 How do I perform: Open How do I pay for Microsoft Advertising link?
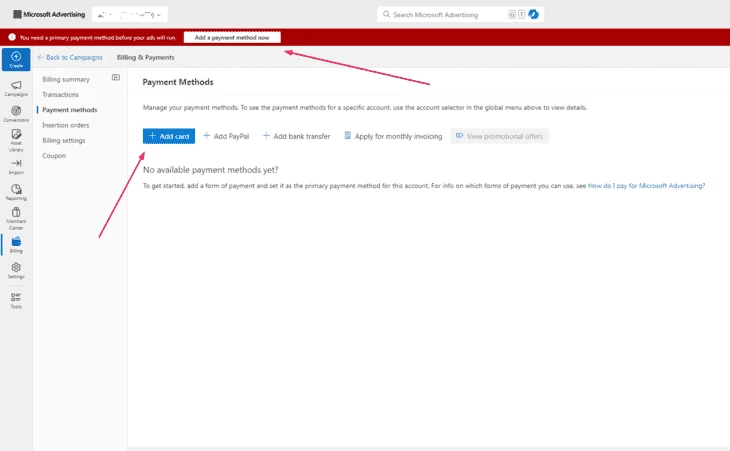646,186
